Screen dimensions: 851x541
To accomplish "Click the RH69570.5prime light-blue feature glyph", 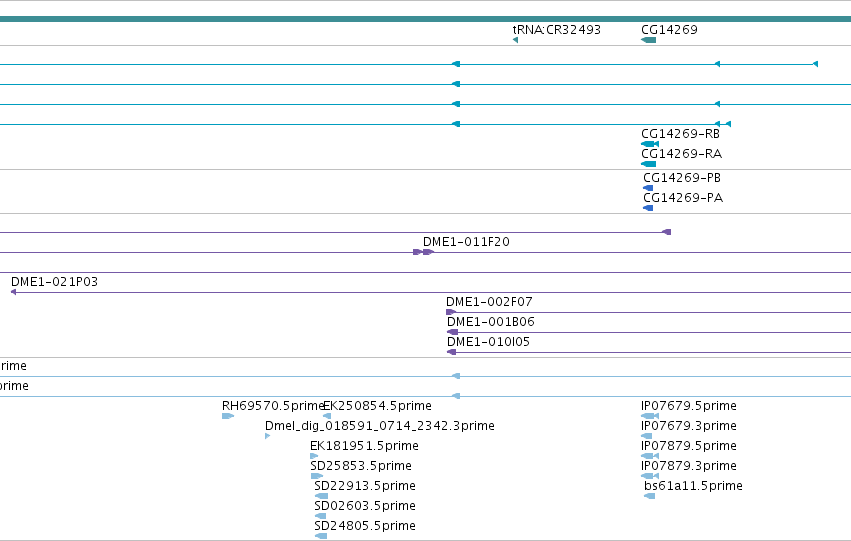I will coord(228,417).
